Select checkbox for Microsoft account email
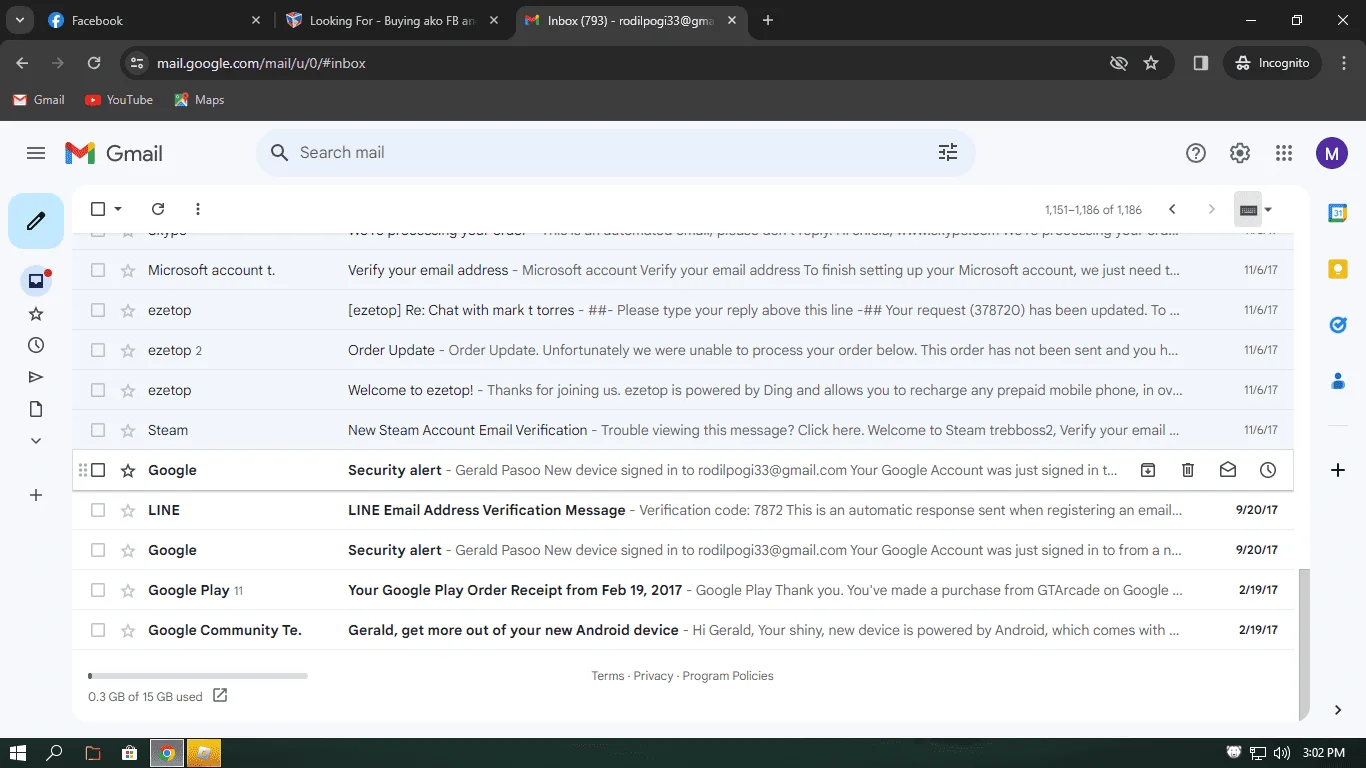Screen dimensions: 1366x768 pos(98,270)
